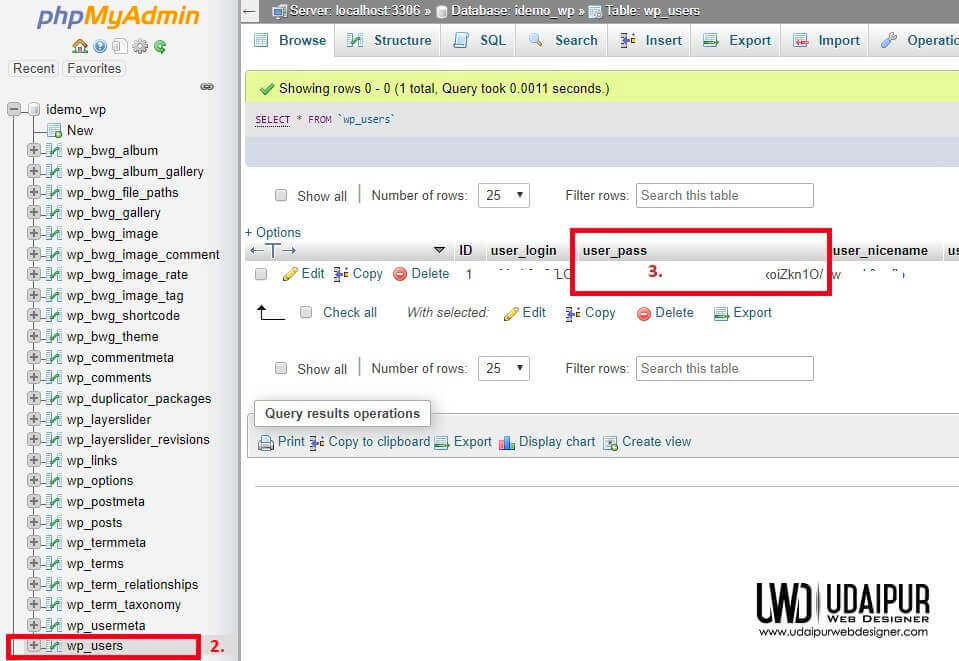Click the SELECT keyword in the query
Viewport: 959px width, 661px height.
tap(273, 120)
